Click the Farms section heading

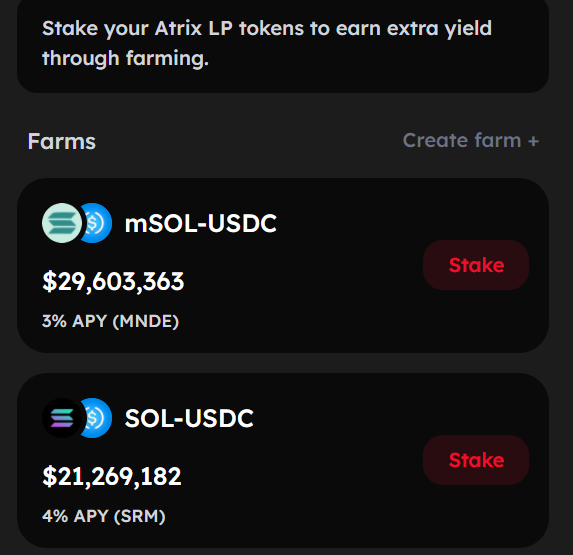pyautogui.click(x=62, y=141)
